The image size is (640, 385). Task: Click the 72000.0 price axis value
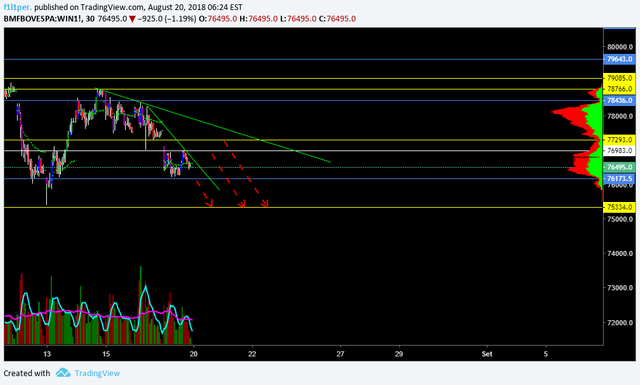620,323
